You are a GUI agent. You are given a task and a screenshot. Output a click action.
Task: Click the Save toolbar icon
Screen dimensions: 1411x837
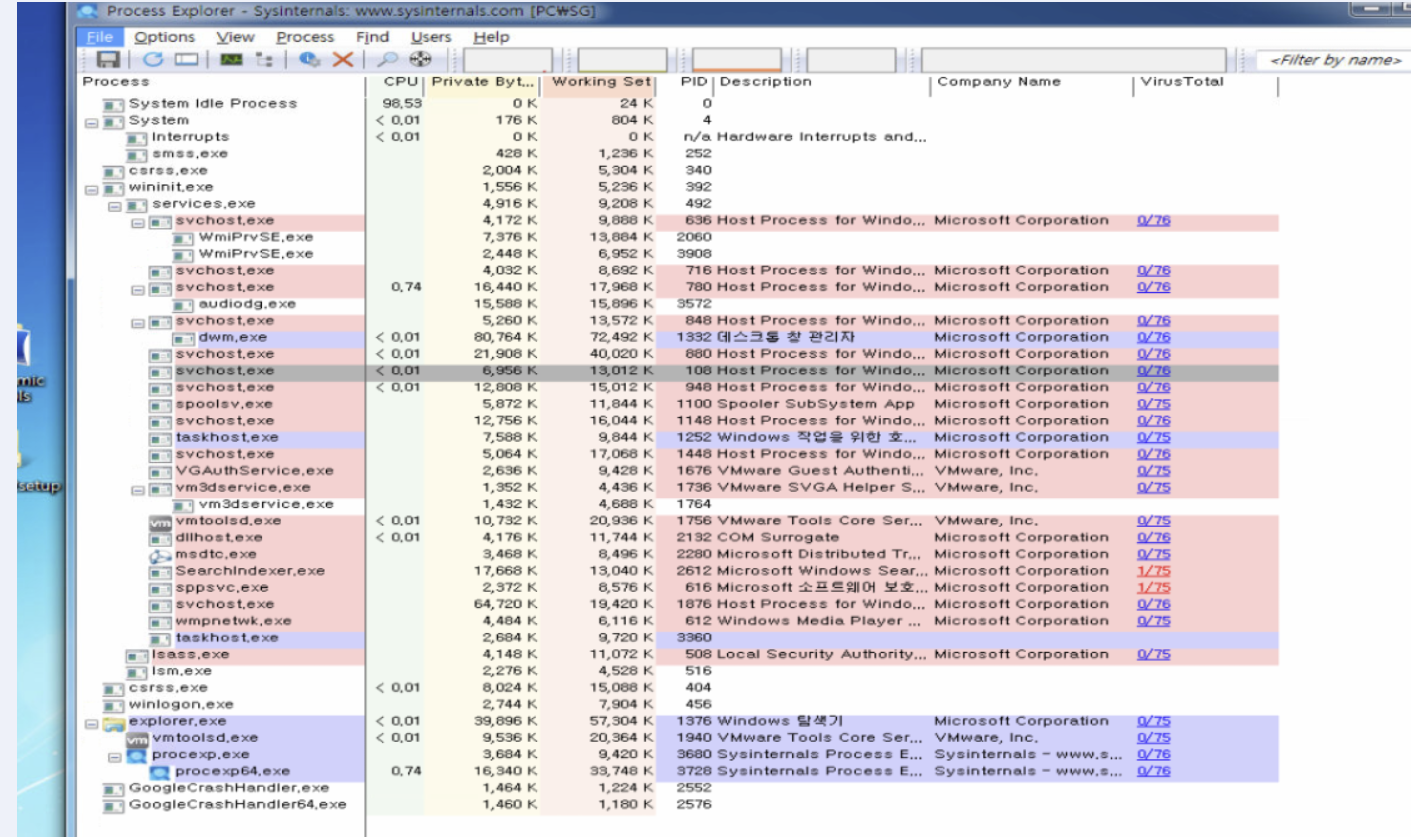106,60
